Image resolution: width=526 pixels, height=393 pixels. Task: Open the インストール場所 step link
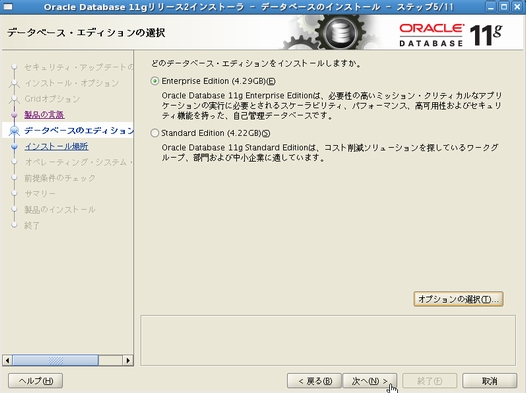pos(56,146)
